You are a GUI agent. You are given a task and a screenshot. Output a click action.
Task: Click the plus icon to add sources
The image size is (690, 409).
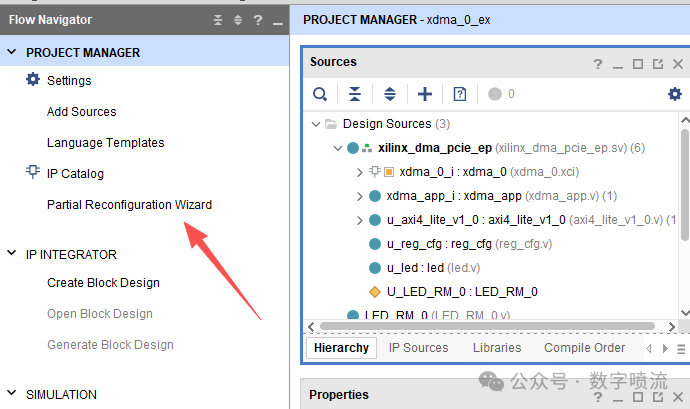(425, 94)
